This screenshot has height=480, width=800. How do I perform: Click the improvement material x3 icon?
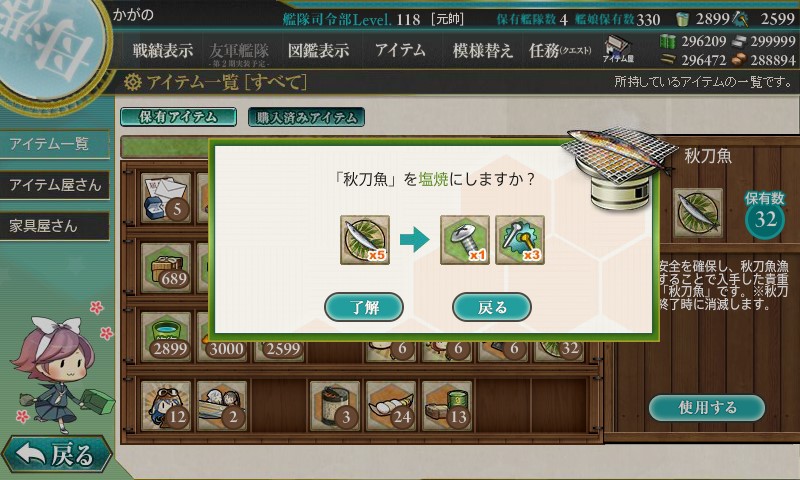pyautogui.click(x=520, y=240)
